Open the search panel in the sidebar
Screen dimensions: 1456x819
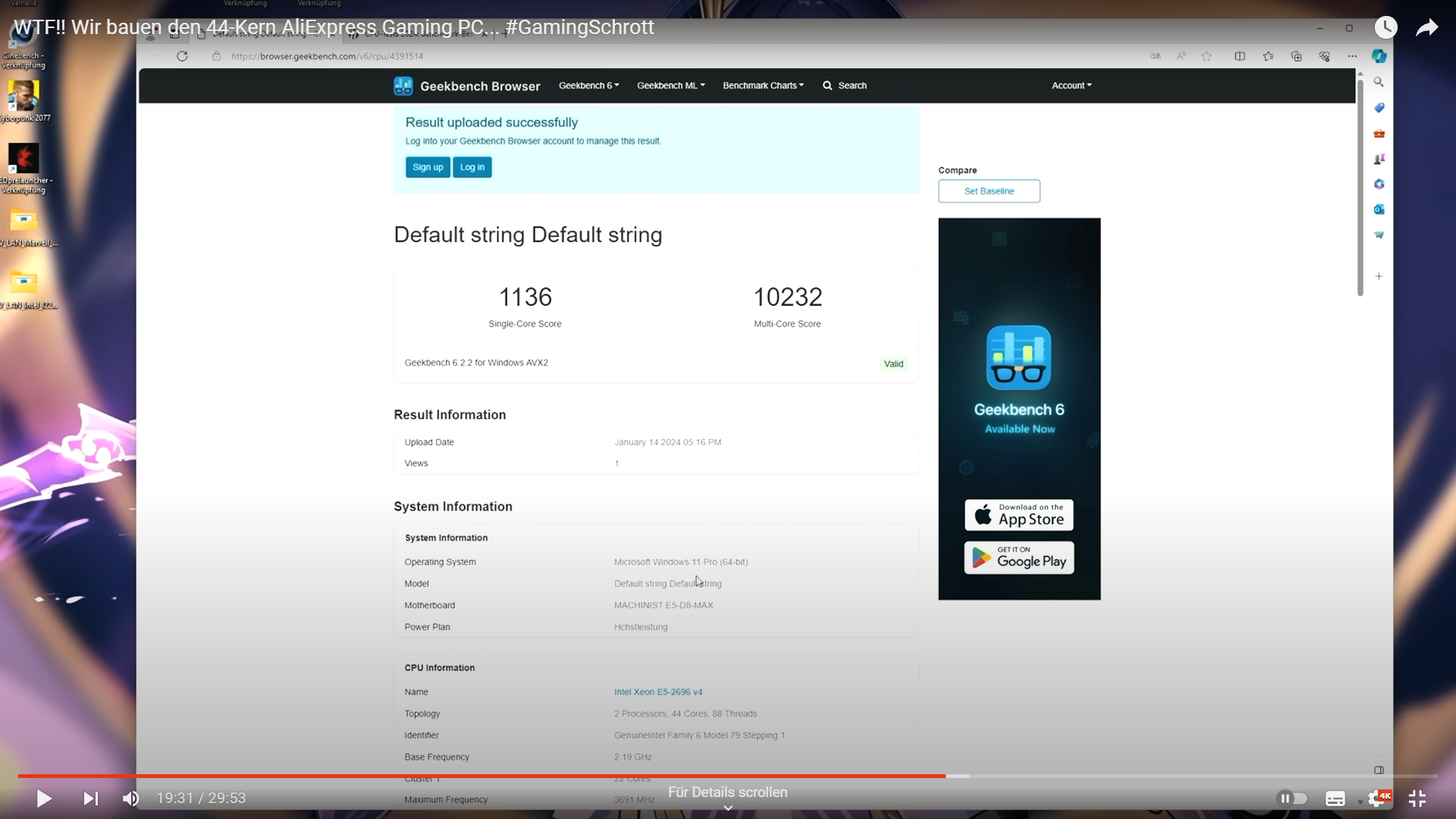click(1379, 81)
